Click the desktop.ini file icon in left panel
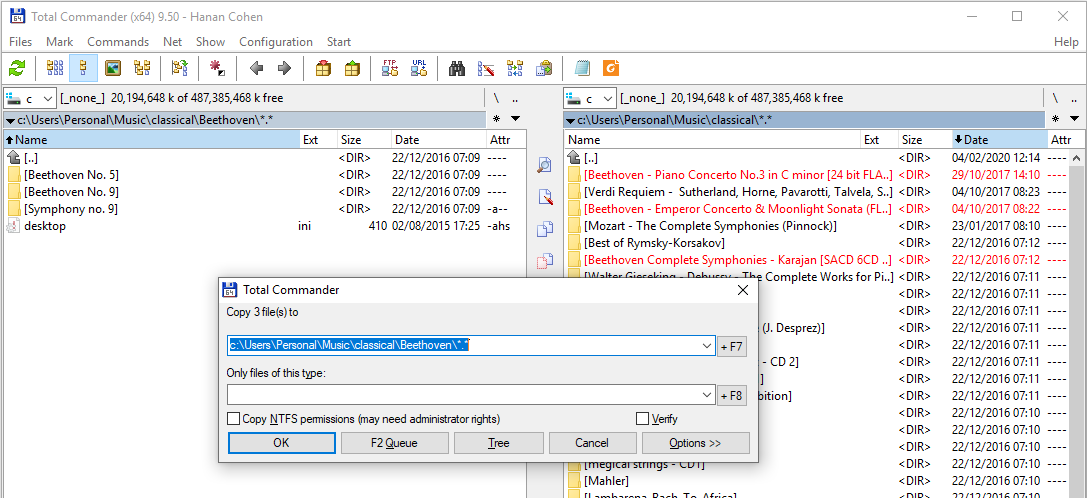 tap(12, 226)
